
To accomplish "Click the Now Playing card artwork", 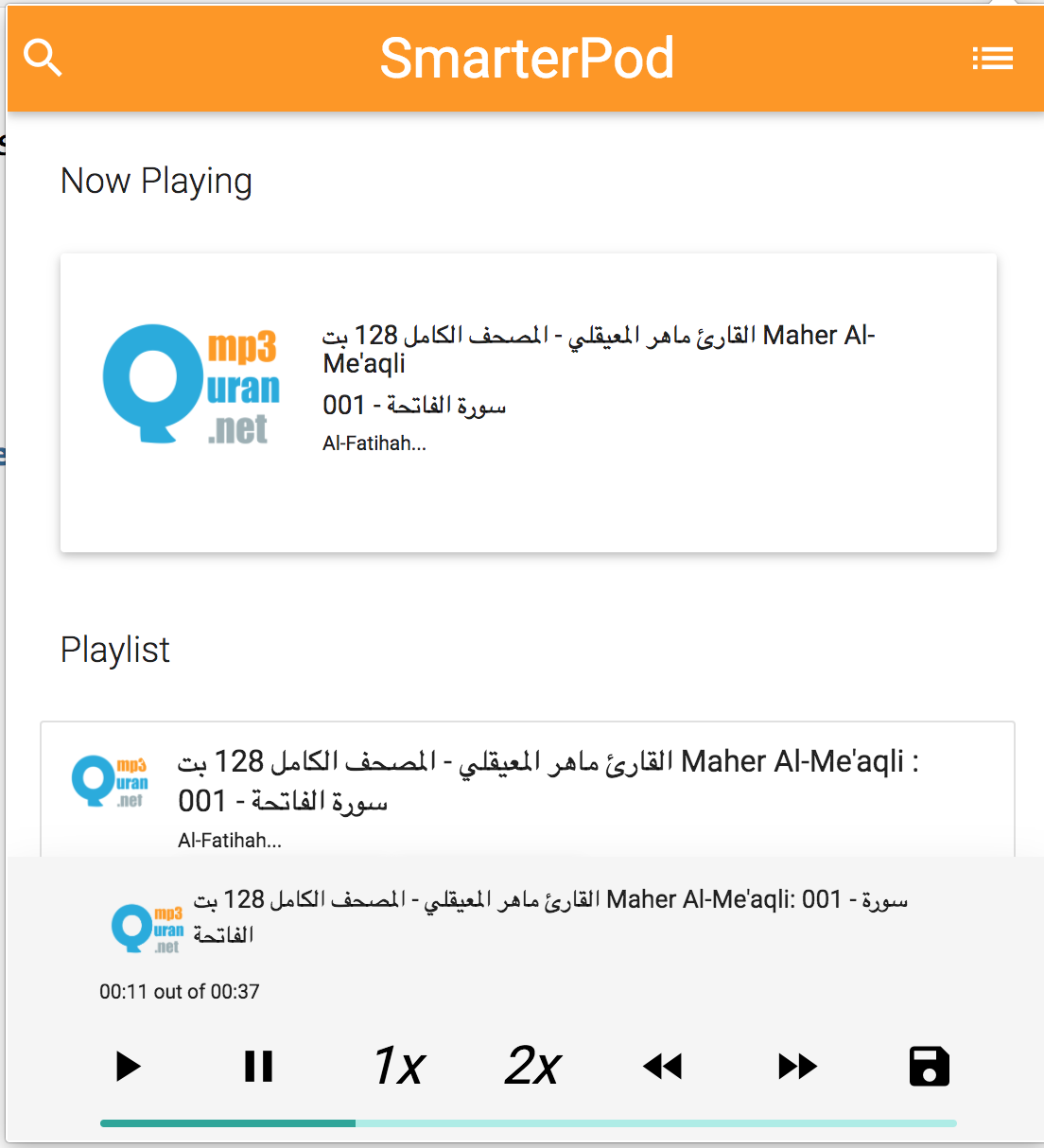I will [192, 384].
